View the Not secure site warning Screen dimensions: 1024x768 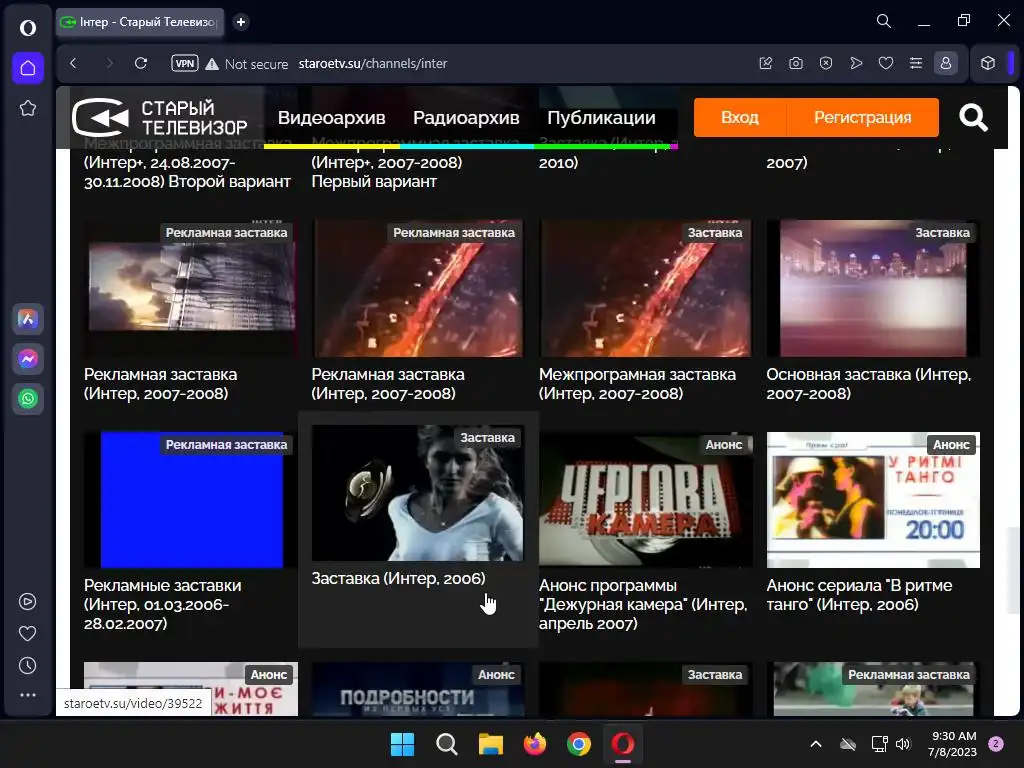tap(247, 64)
